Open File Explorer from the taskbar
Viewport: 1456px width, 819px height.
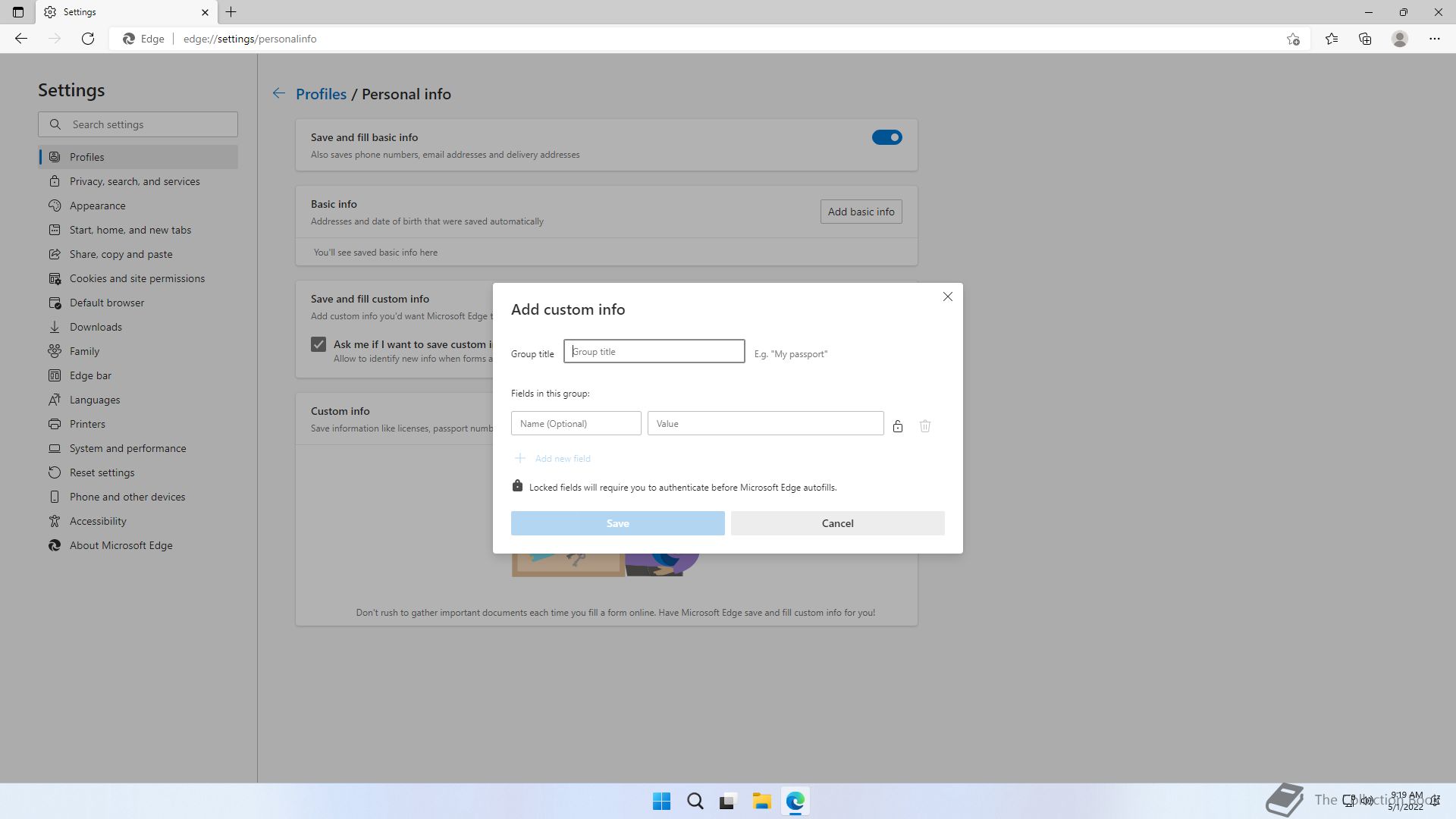tap(761, 801)
